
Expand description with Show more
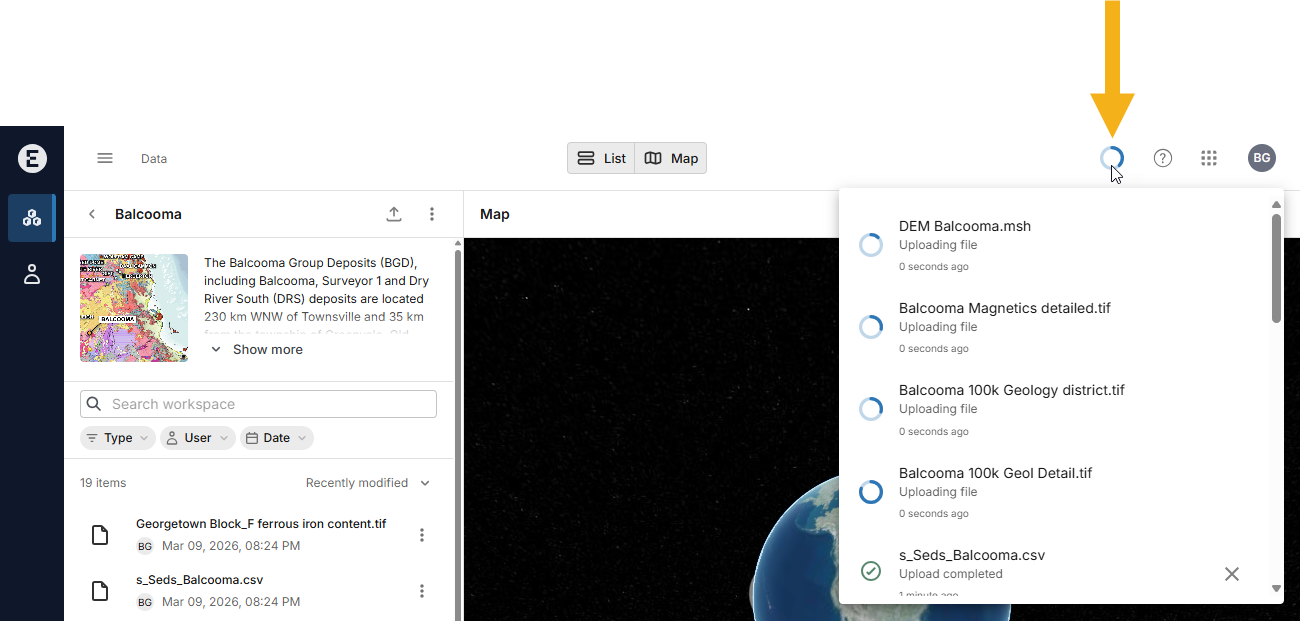pyautogui.click(x=257, y=350)
